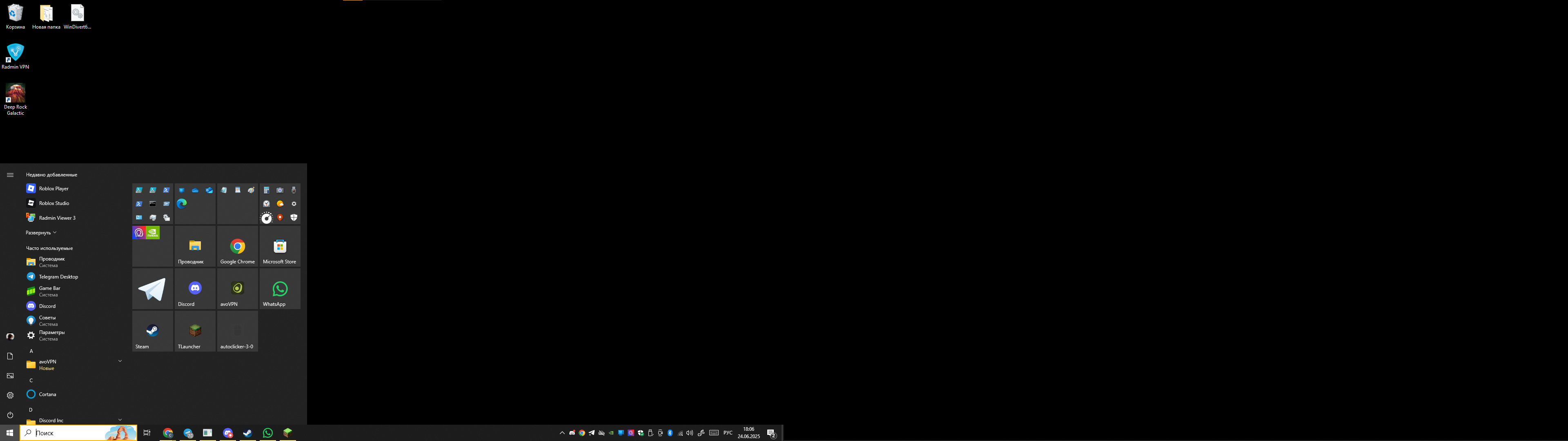Viewport: 1568px width, 441px height.
Task: Launch the large Telegram tile
Action: [152, 289]
